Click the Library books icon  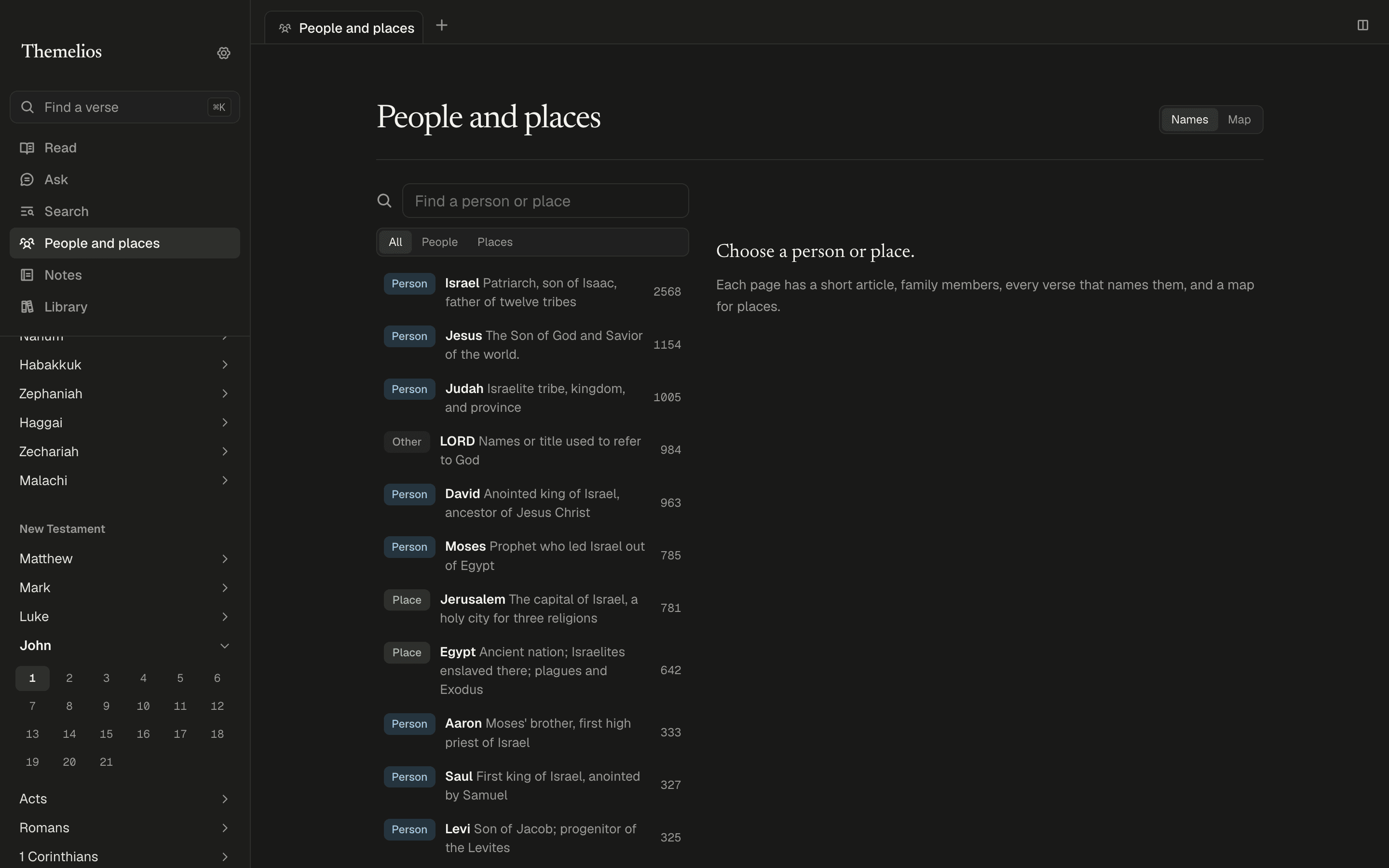[x=27, y=307]
